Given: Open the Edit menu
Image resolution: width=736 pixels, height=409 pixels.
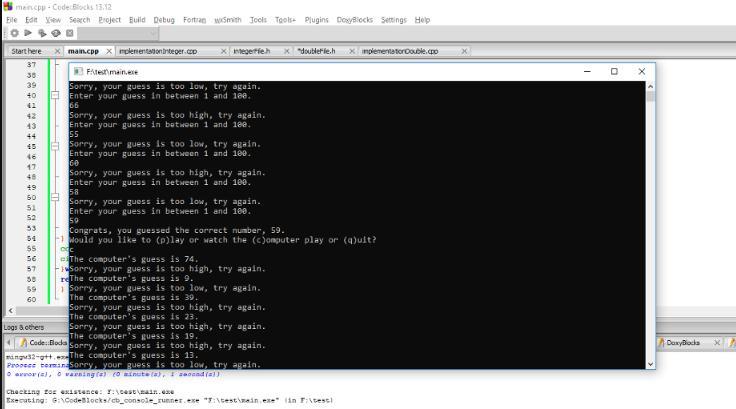Looking at the screenshot, I should pyautogui.click(x=31, y=20).
